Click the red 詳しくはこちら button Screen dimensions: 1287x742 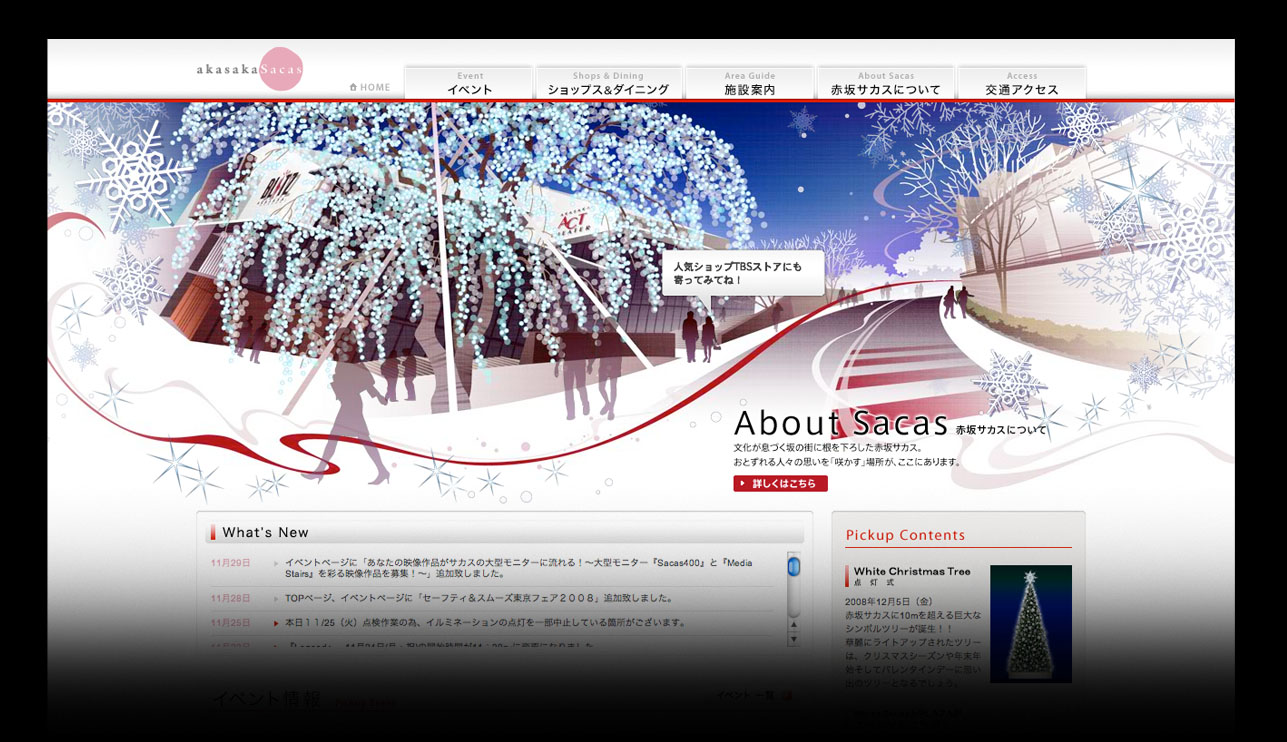[780, 484]
